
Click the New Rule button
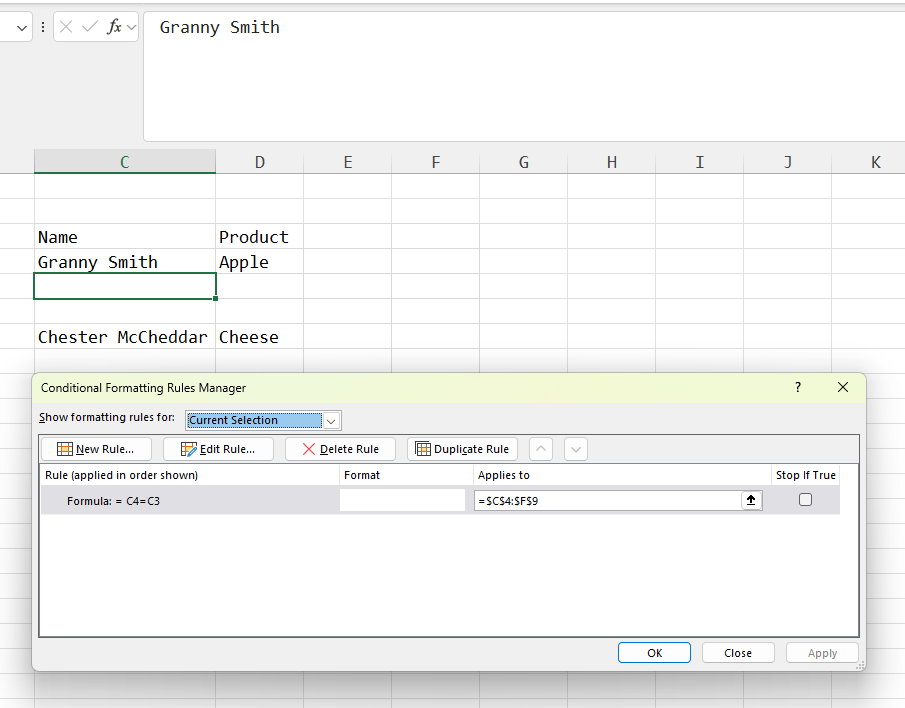click(x=96, y=449)
